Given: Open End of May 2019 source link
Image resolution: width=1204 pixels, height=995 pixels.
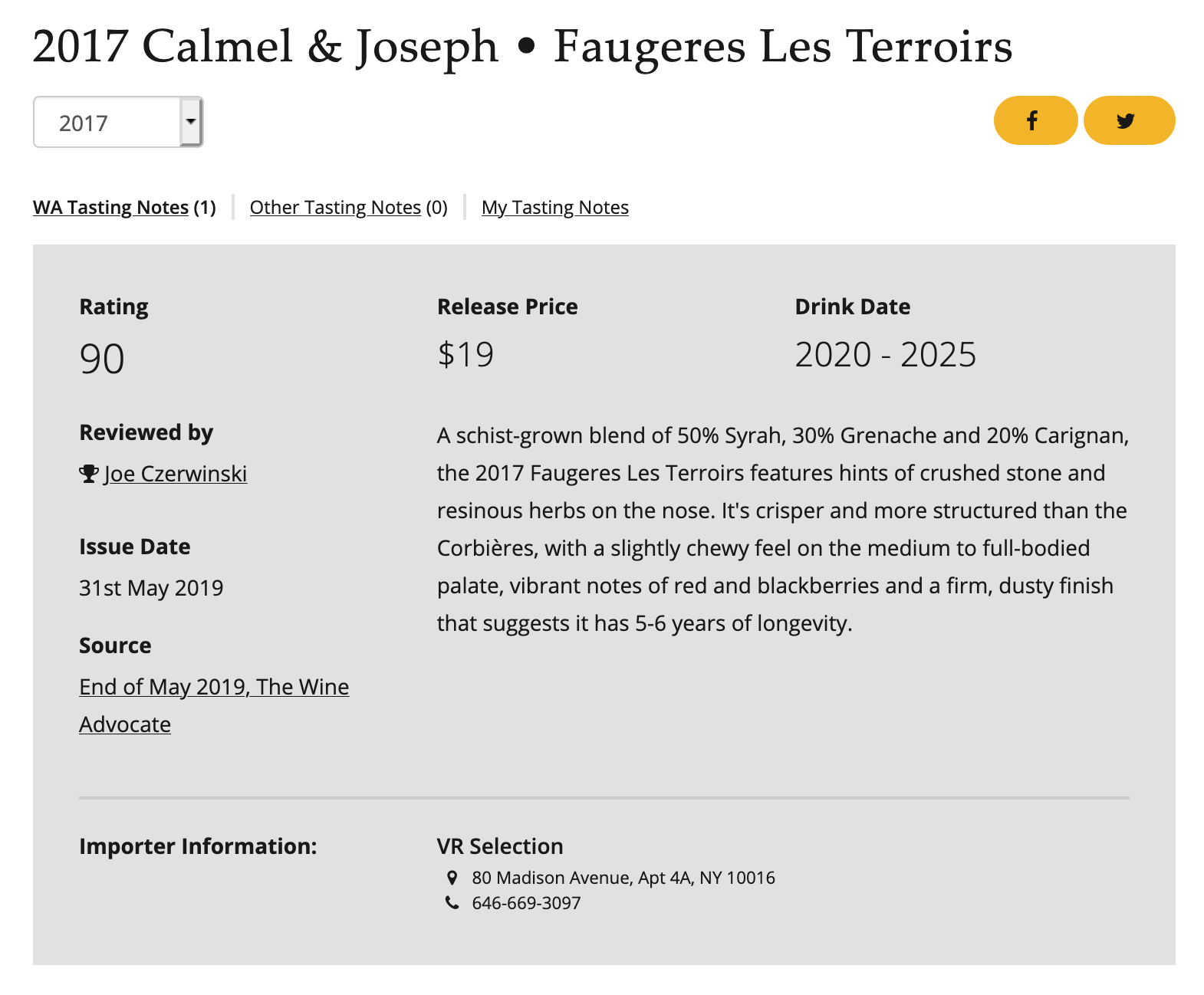Looking at the screenshot, I should (214, 687).
